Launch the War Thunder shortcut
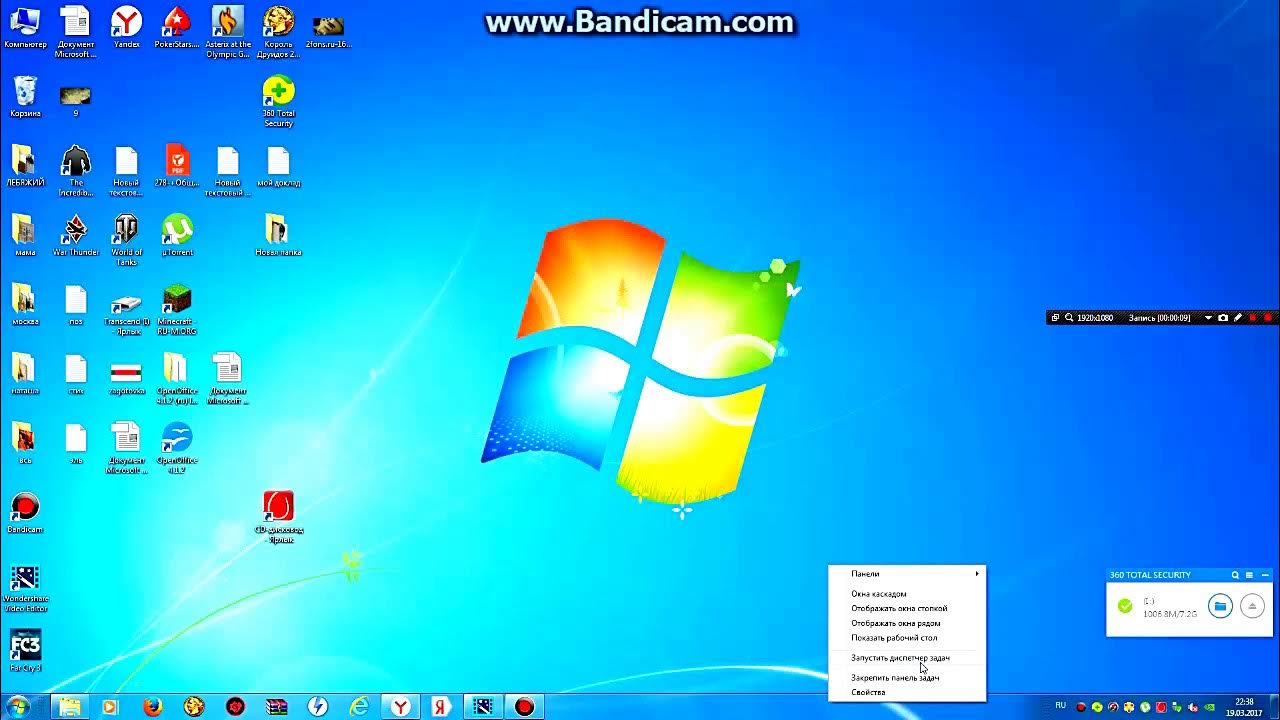The height and width of the screenshot is (720, 1280). (76, 235)
